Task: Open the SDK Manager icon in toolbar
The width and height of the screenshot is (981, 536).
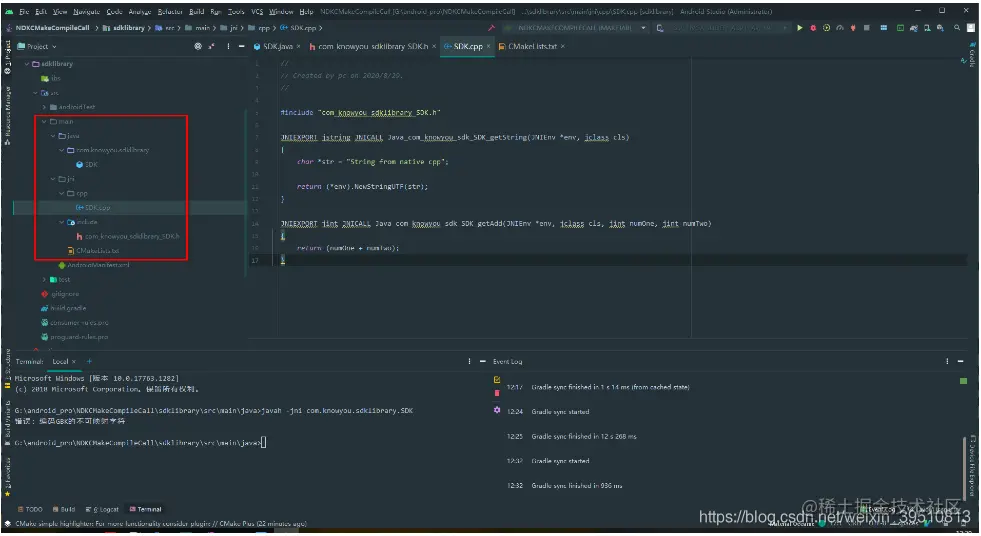Action: (x=940, y=28)
